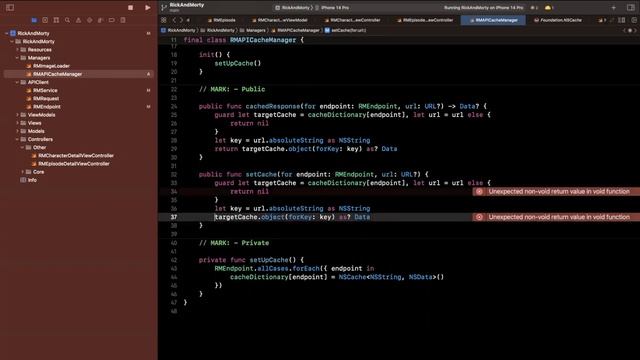640x360 pixels.
Task: Expand the Resources folder
Action: coord(17,49)
